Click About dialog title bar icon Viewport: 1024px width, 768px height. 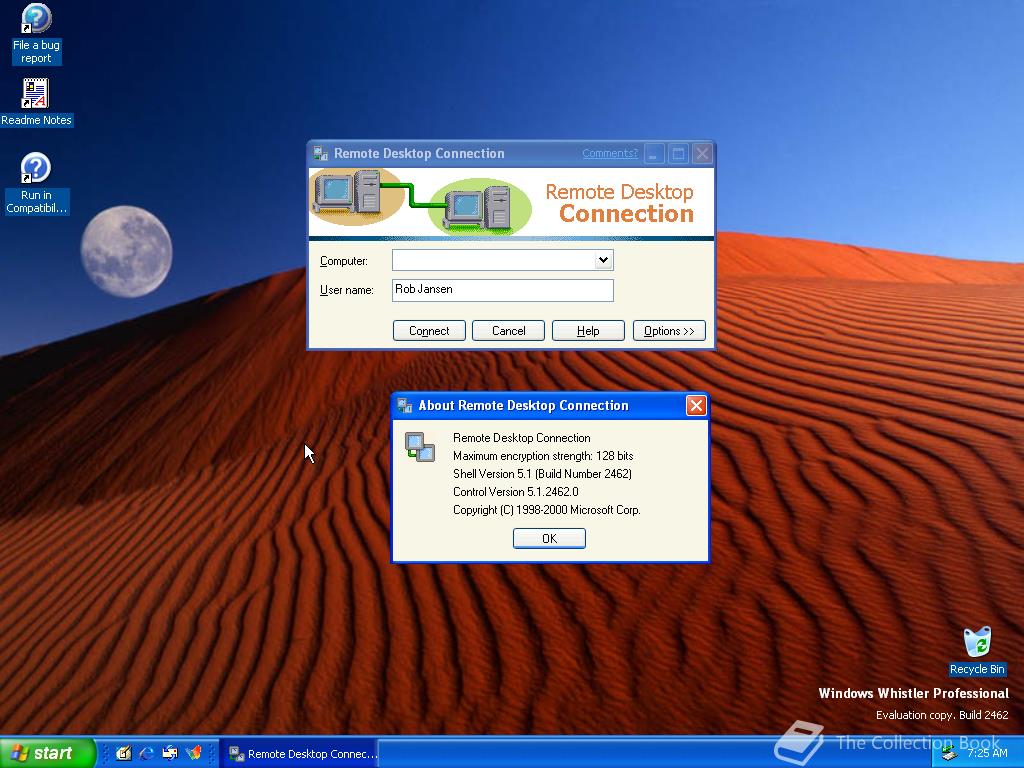pos(404,406)
